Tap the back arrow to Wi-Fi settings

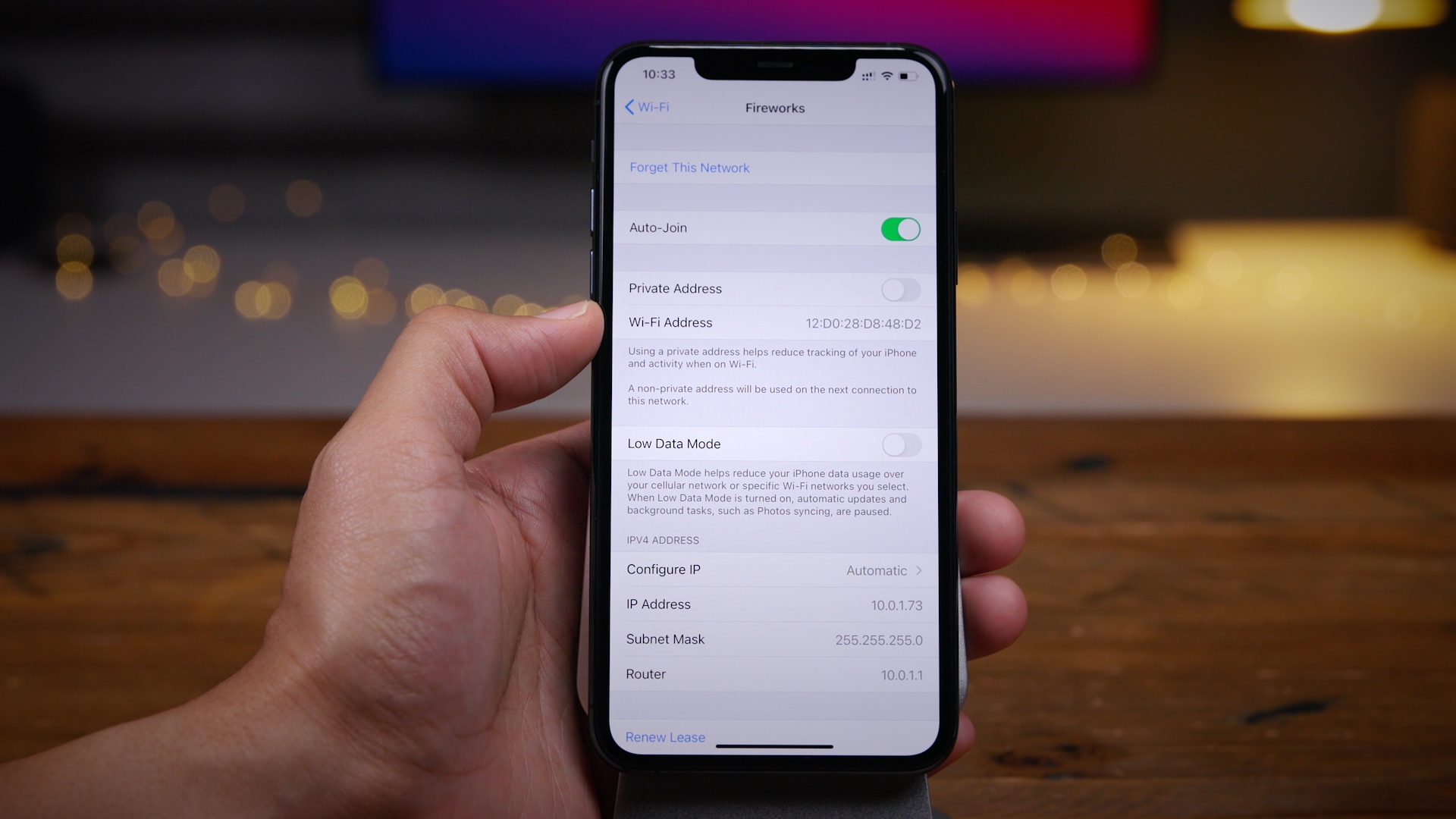pyautogui.click(x=641, y=107)
